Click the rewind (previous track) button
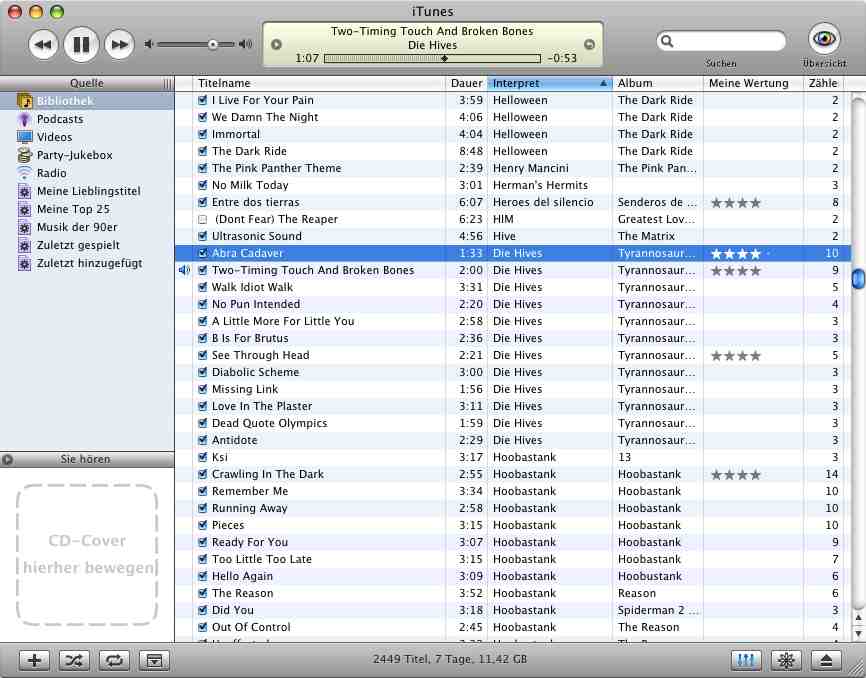 tap(43, 44)
